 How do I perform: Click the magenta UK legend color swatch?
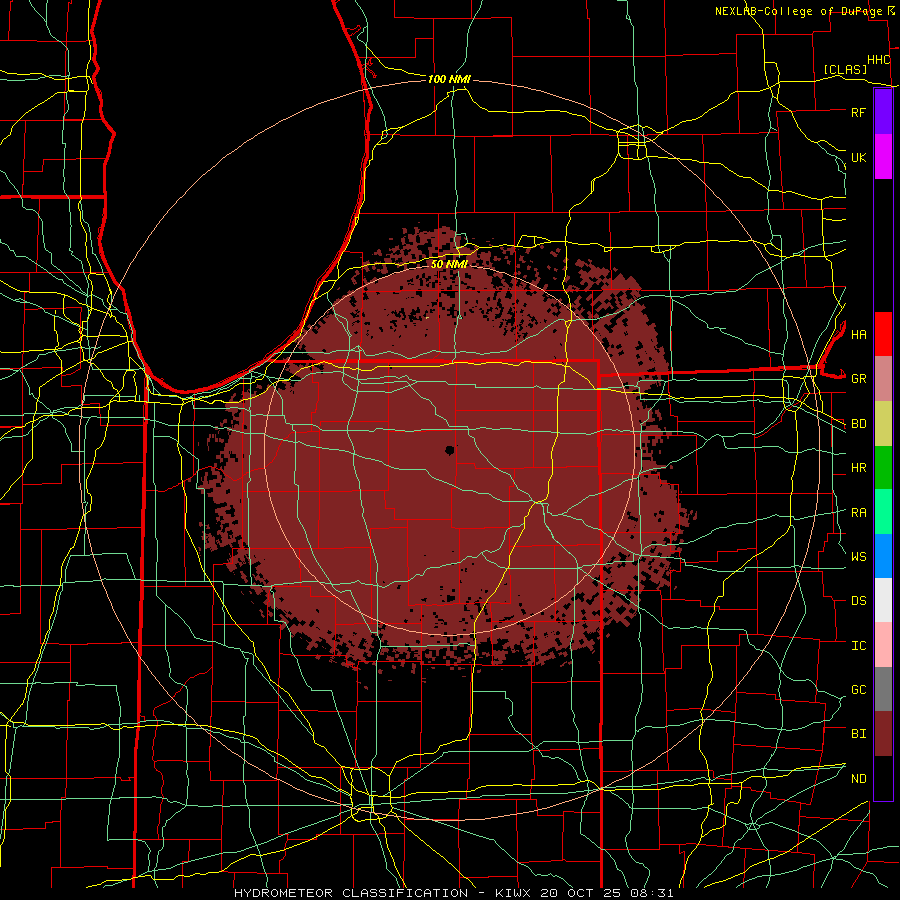point(883,157)
